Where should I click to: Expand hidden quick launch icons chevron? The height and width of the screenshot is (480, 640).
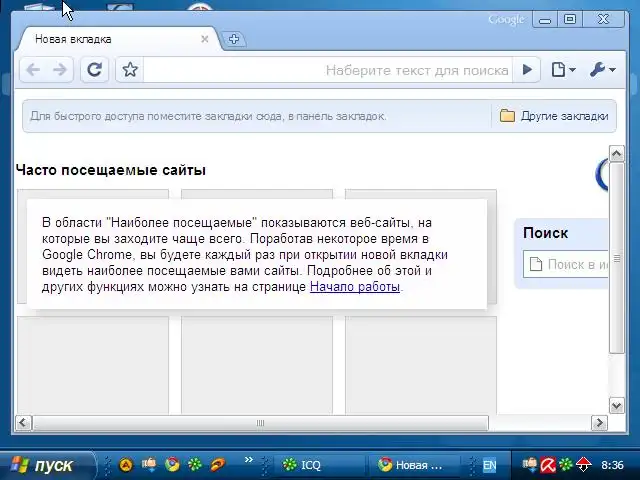point(249,460)
